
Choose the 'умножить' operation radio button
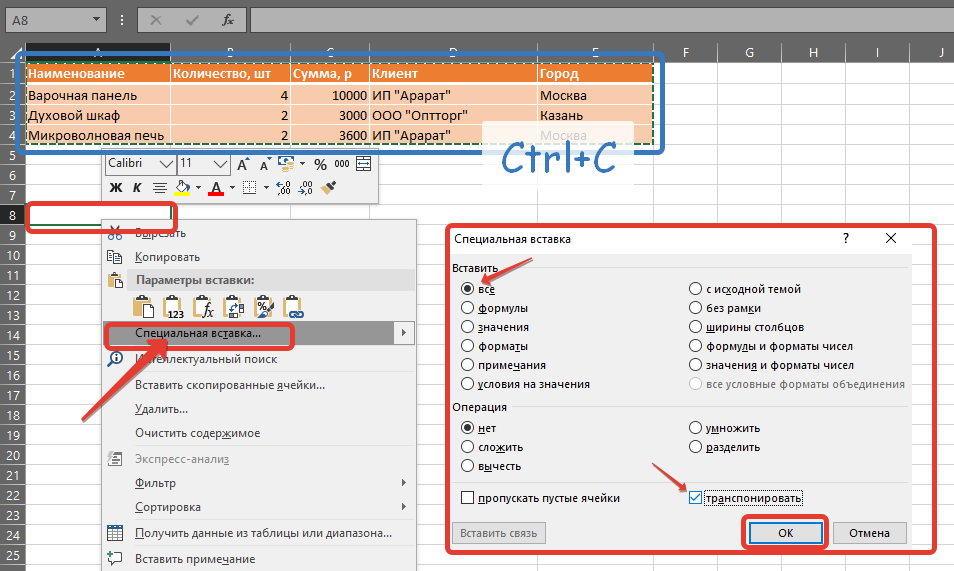695,428
